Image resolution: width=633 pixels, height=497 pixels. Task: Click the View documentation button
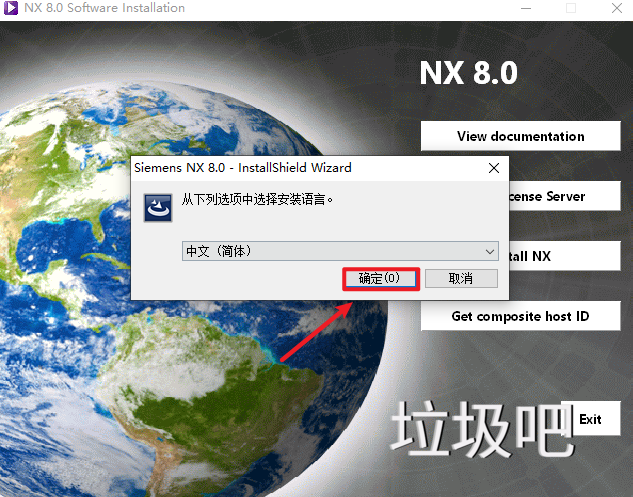(520, 136)
